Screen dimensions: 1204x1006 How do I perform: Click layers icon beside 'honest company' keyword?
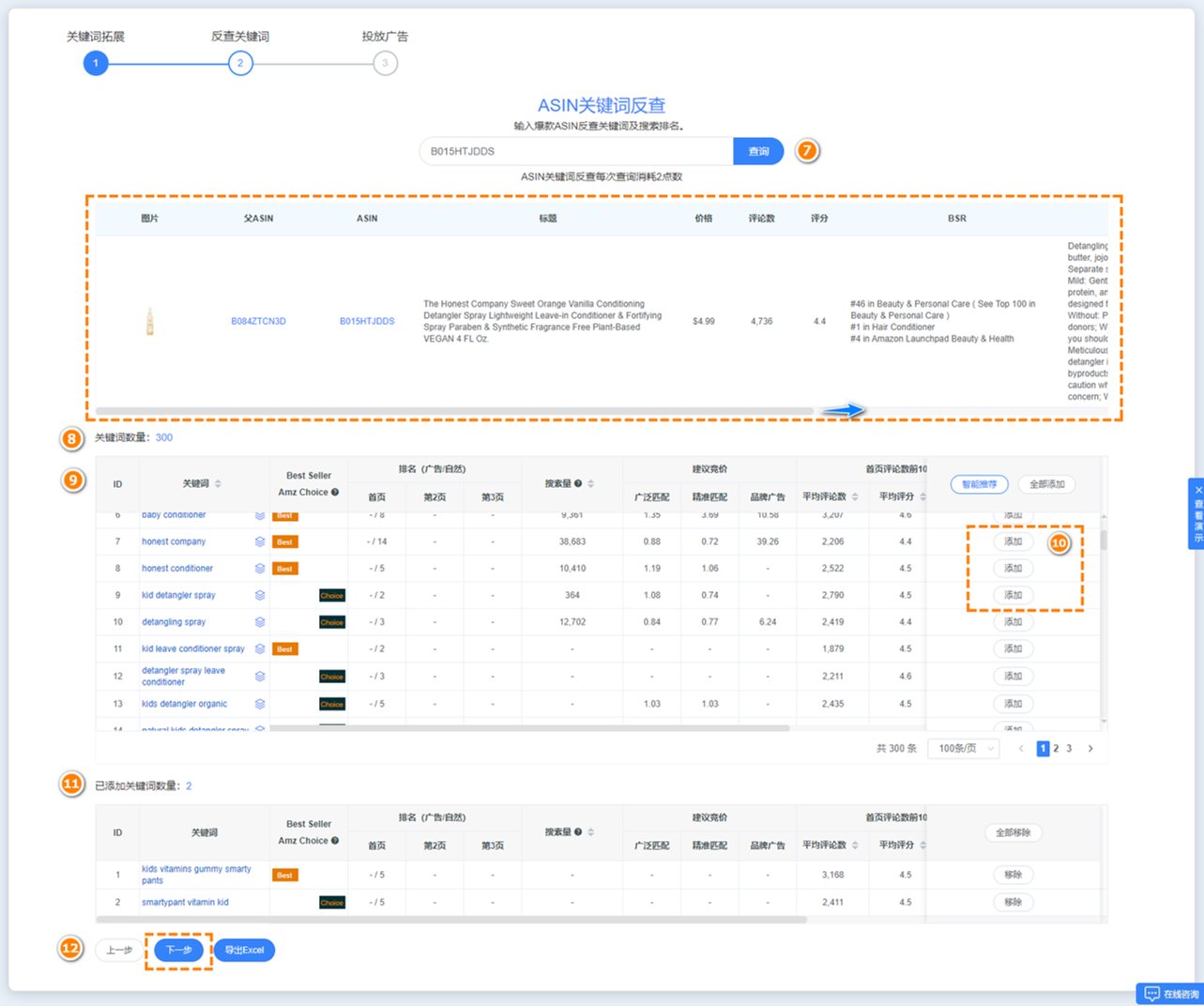(x=260, y=541)
